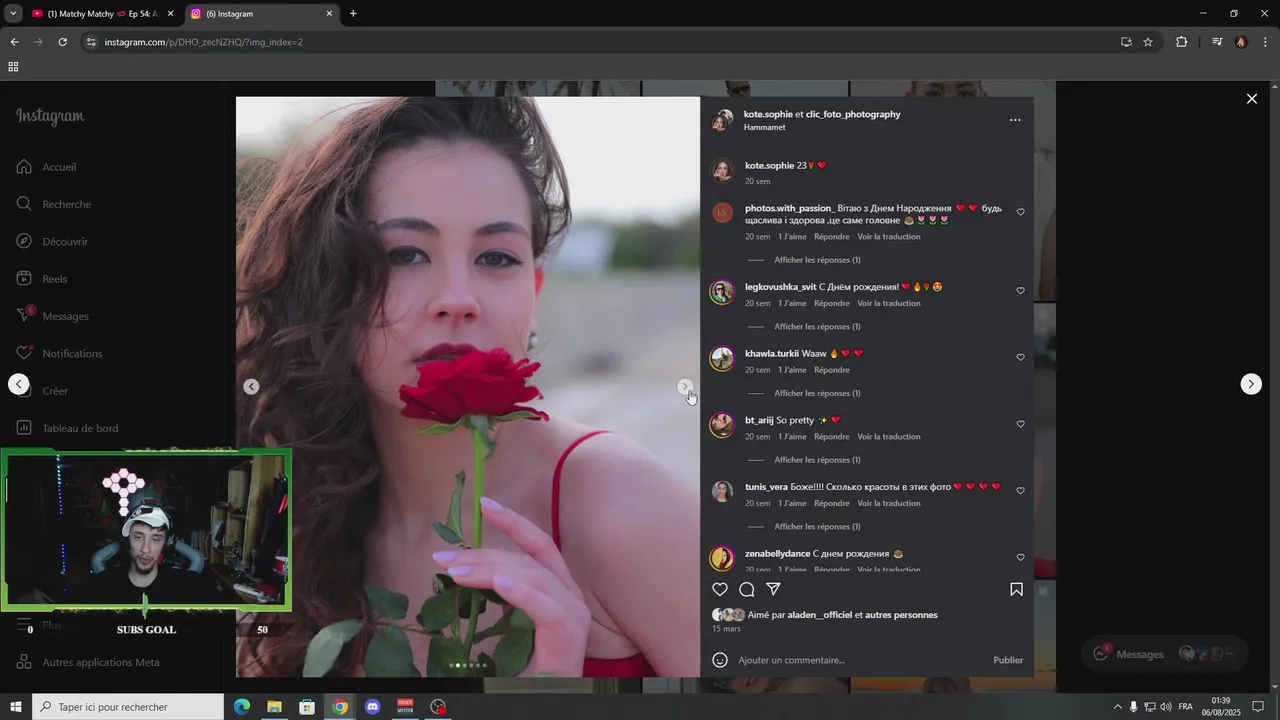Click the Instagram logo in the sidebar
The width and height of the screenshot is (1280, 720).
[x=50, y=116]
